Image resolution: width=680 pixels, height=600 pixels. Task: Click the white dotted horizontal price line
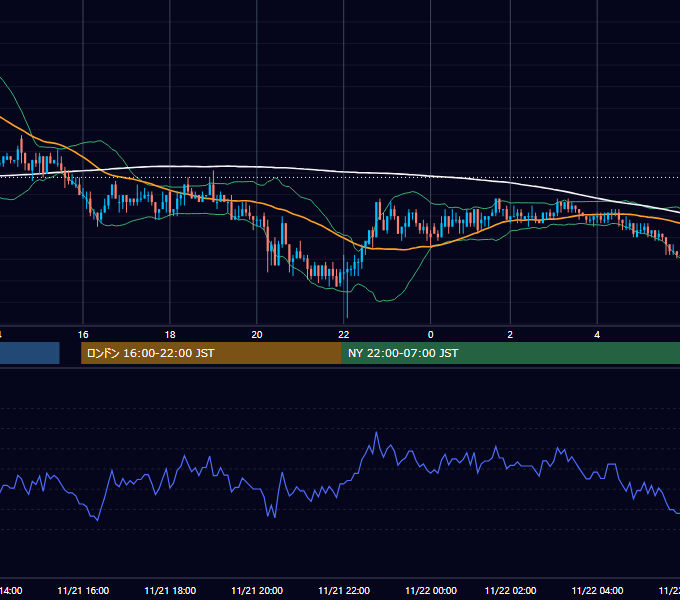click(x=340, y=177)
